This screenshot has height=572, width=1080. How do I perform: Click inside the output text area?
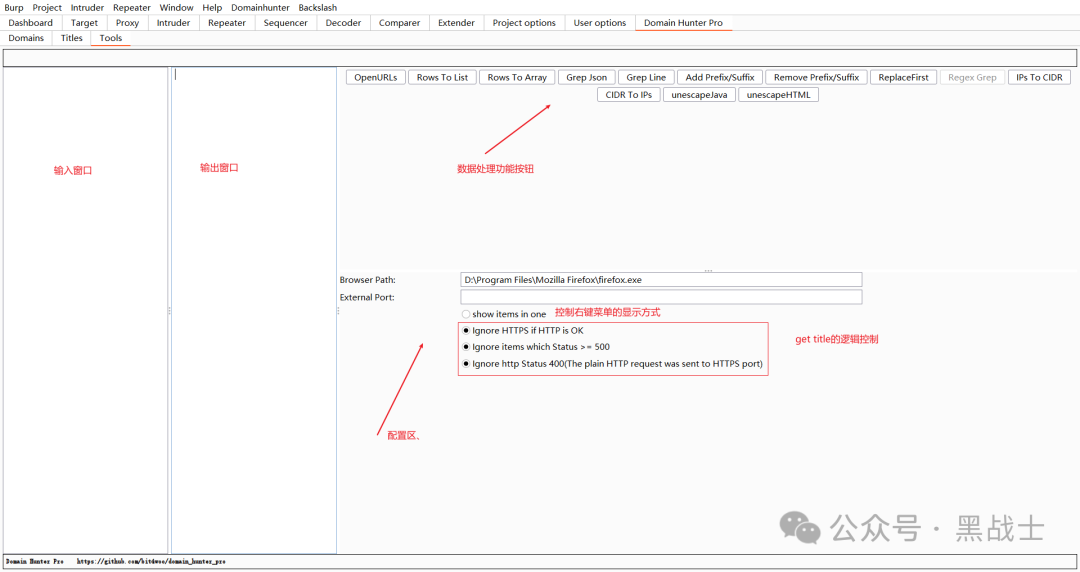click(x=253, y=310)
